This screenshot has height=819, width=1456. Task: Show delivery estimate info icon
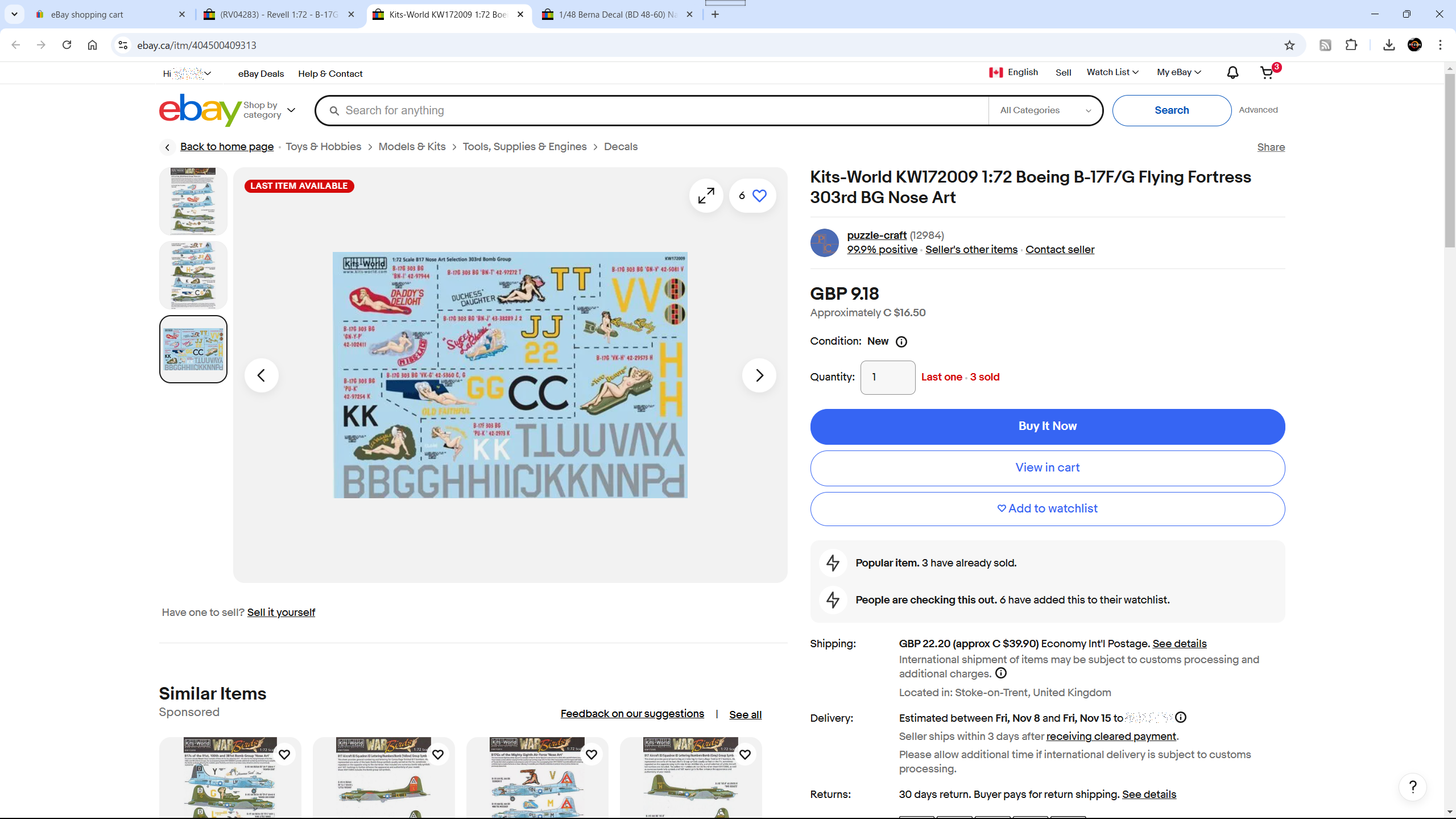point(1181,718)
